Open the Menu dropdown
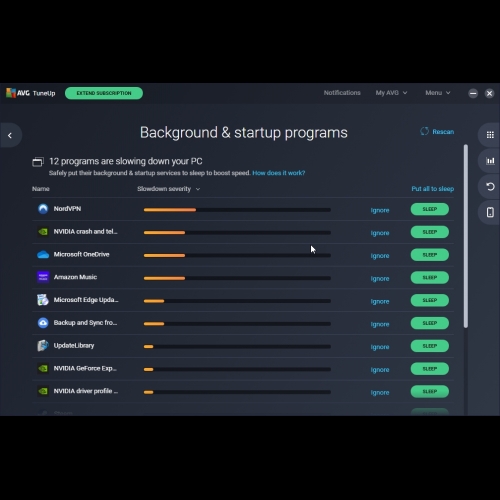500x500 pixels. click(x=438, y=93)
